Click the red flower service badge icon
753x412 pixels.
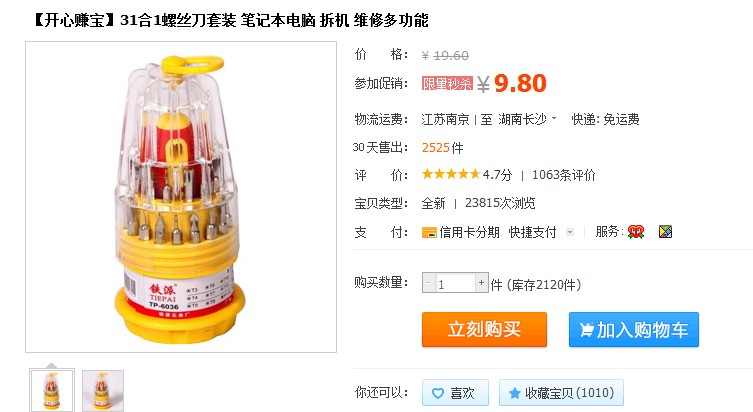coord(636,232)
